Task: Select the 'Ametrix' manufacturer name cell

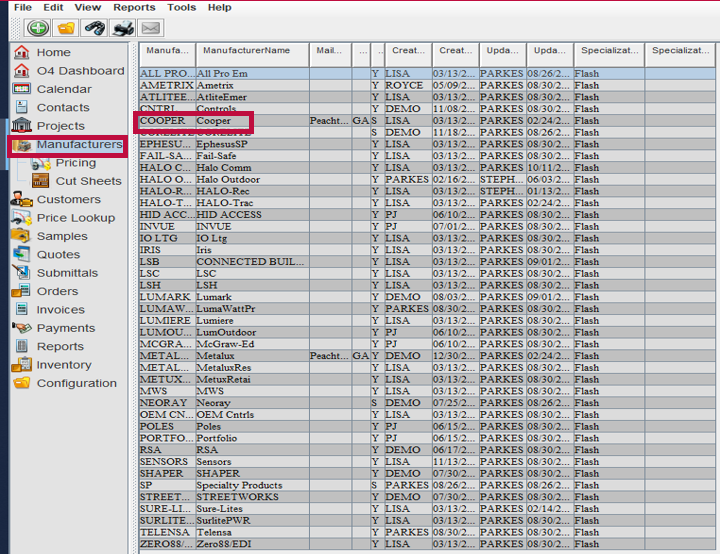Action: pyautogui.click(x=253, y=85)
